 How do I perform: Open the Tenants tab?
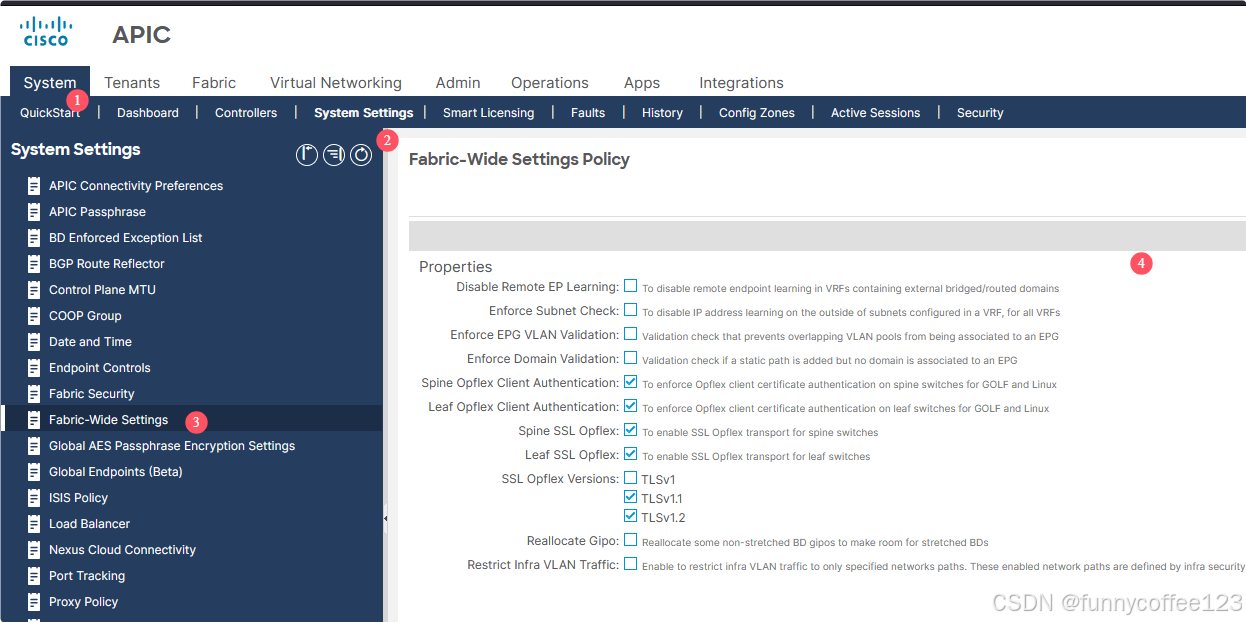132,83
